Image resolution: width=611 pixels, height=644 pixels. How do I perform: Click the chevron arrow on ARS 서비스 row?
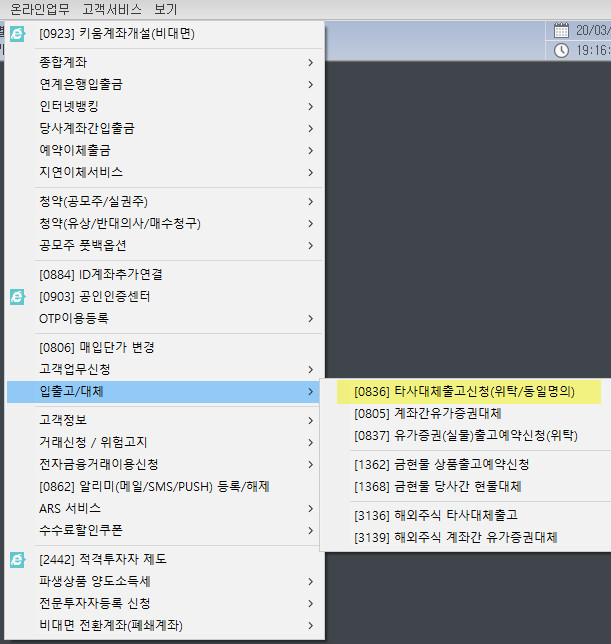pos(310,509)
